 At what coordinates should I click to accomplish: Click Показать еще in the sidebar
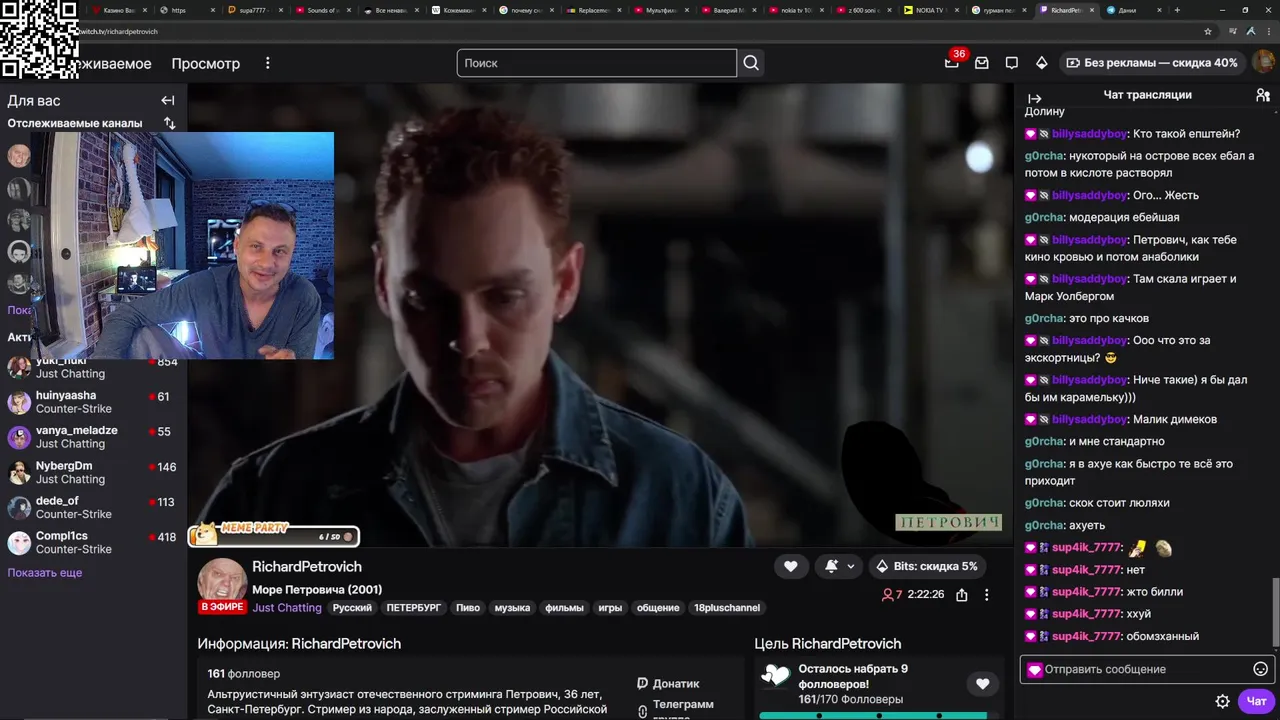pyautogui.click(x=45, y=573)
